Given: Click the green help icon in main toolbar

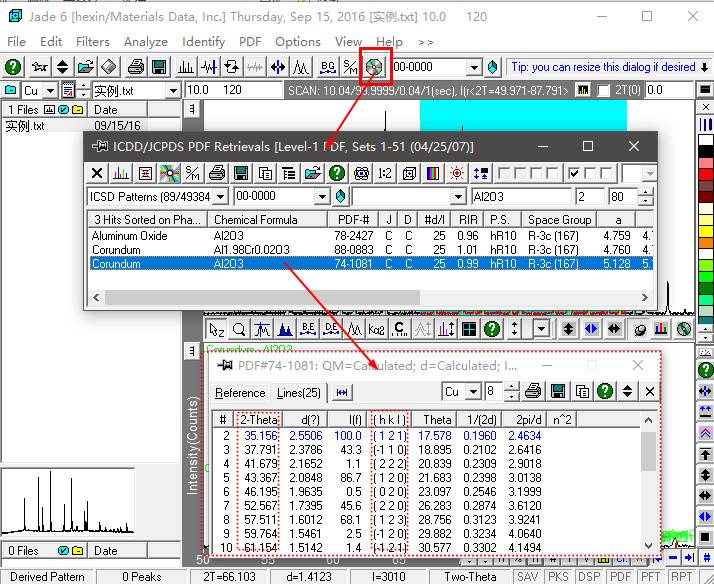Looking at the screenshot, I should (13, 67).
